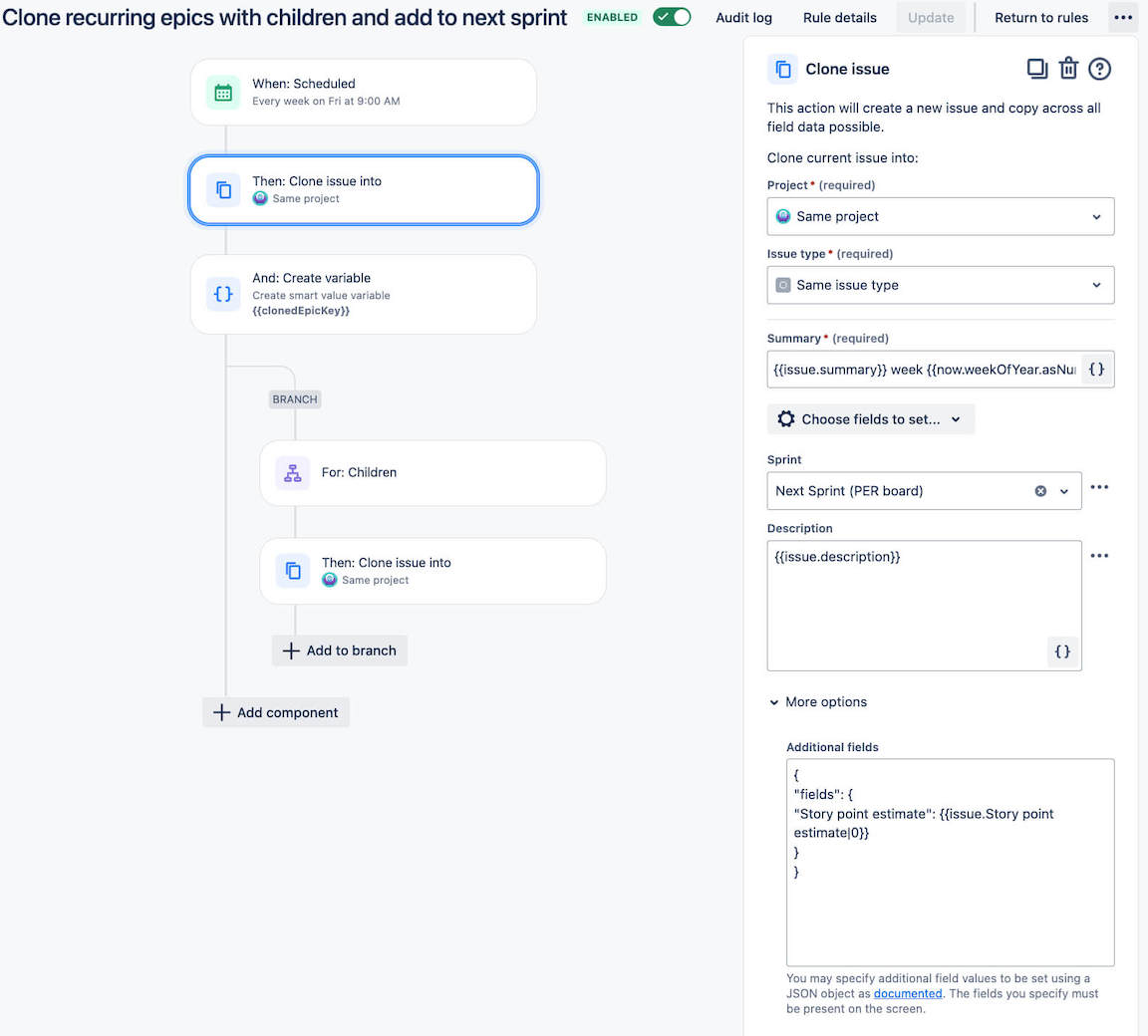Click 'Every week on Fri at 9:00 AM' text
Screen dimensions: 1148x1036
click(x=326, y=101)
